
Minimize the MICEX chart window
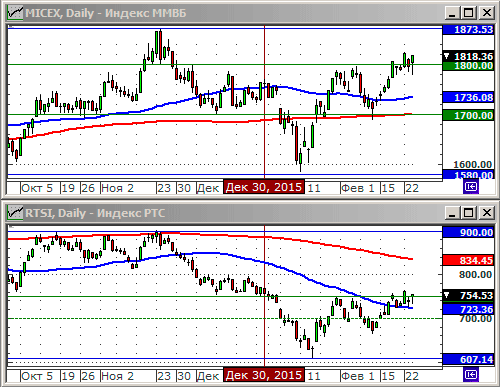click(x=452, y=13)
